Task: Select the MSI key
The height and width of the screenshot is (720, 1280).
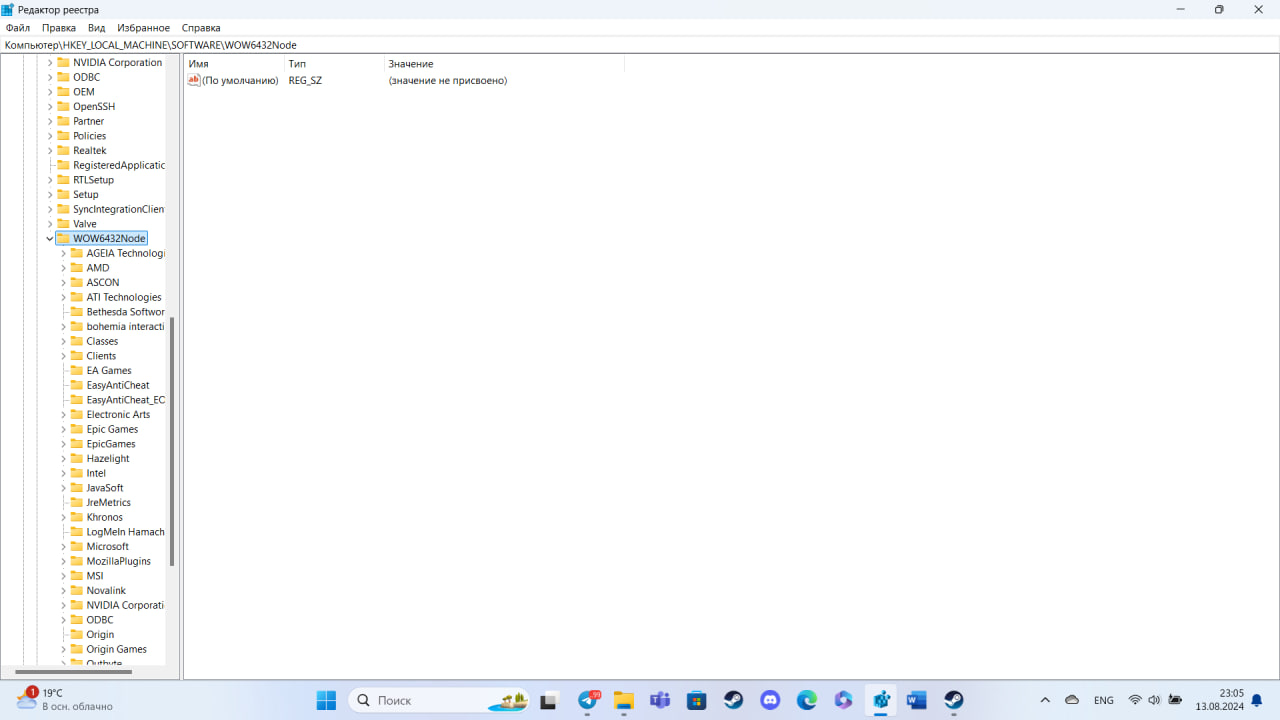Action: pyautogui.click(x=95, y=576)
